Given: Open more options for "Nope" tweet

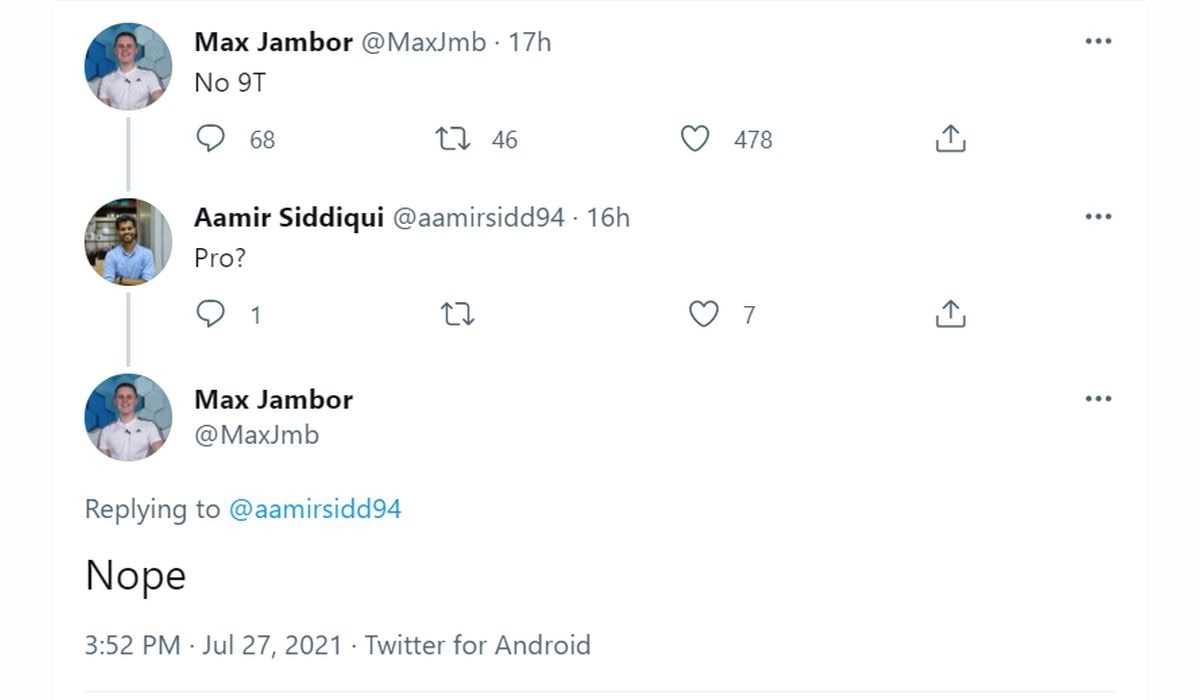Looking at the screenshot, I should tap(1098, 399).
